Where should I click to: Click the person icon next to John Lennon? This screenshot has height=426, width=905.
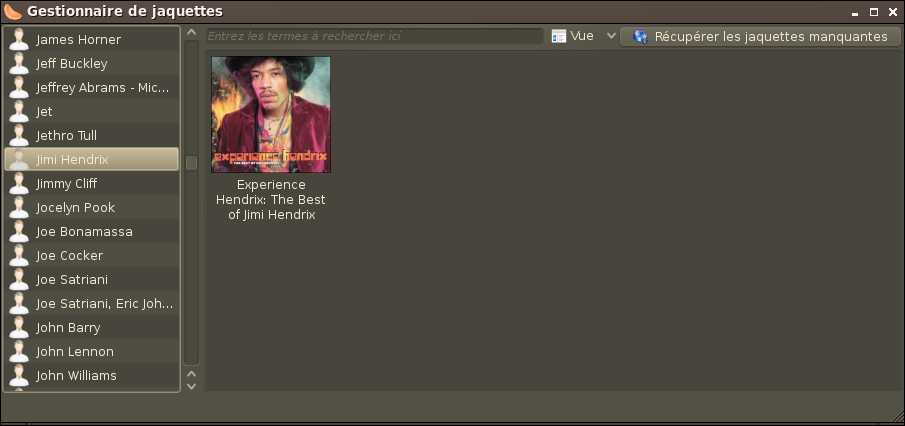18,352
